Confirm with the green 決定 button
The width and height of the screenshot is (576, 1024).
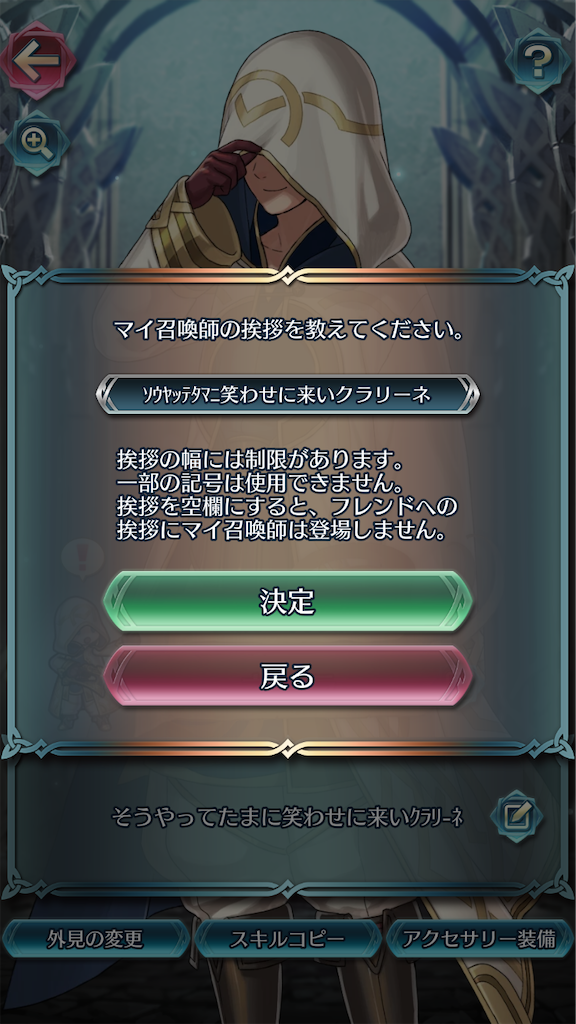288,601
